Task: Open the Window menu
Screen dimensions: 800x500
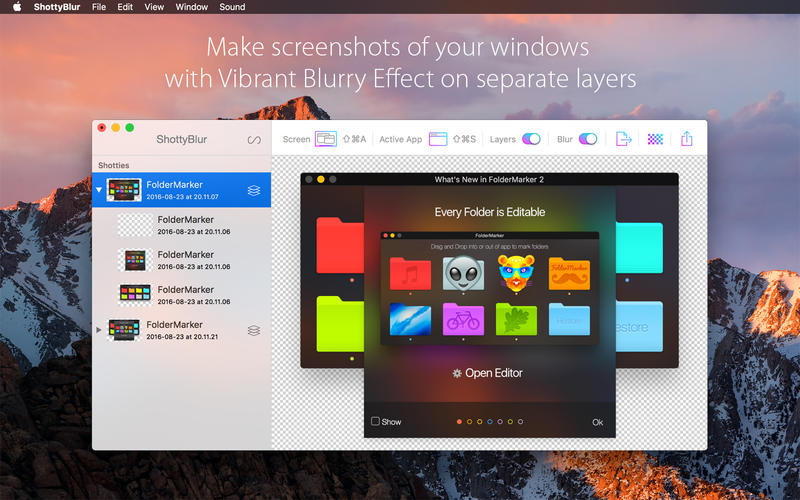Action: tap(191, 7)
